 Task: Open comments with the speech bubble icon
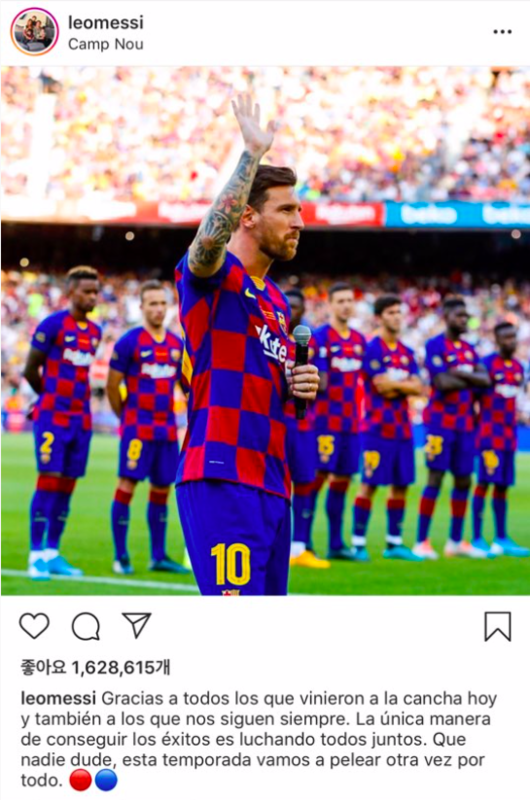86,626
